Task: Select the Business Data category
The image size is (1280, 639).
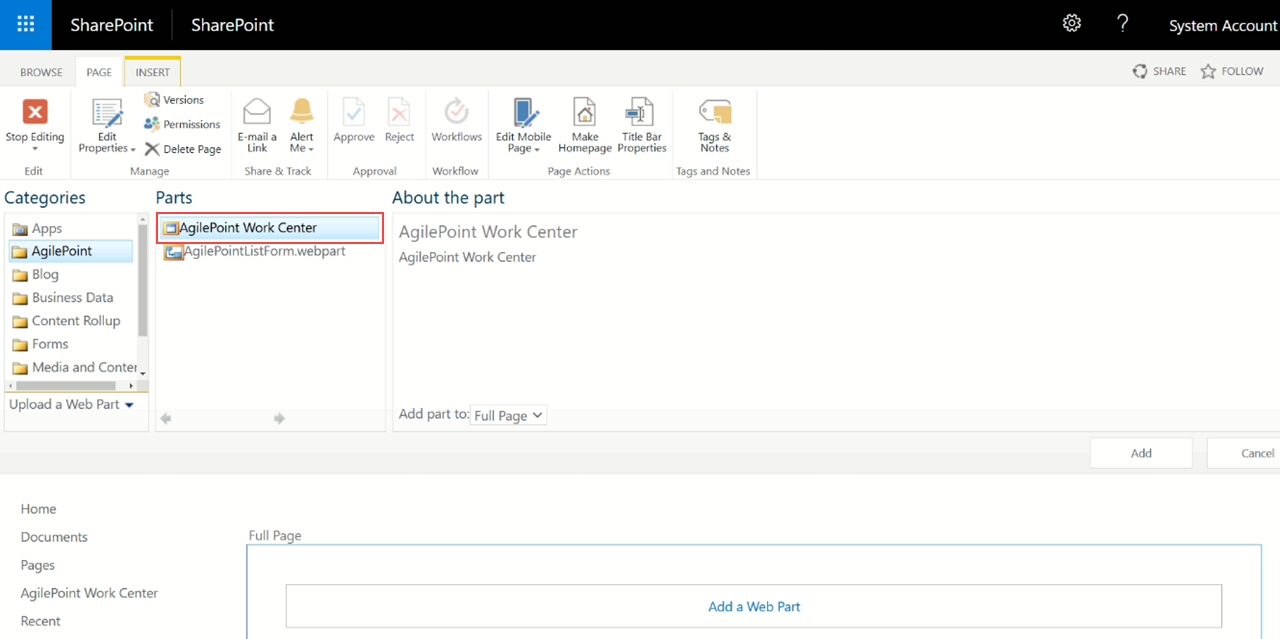Action: pyautogui.click(x=62, y=298)
